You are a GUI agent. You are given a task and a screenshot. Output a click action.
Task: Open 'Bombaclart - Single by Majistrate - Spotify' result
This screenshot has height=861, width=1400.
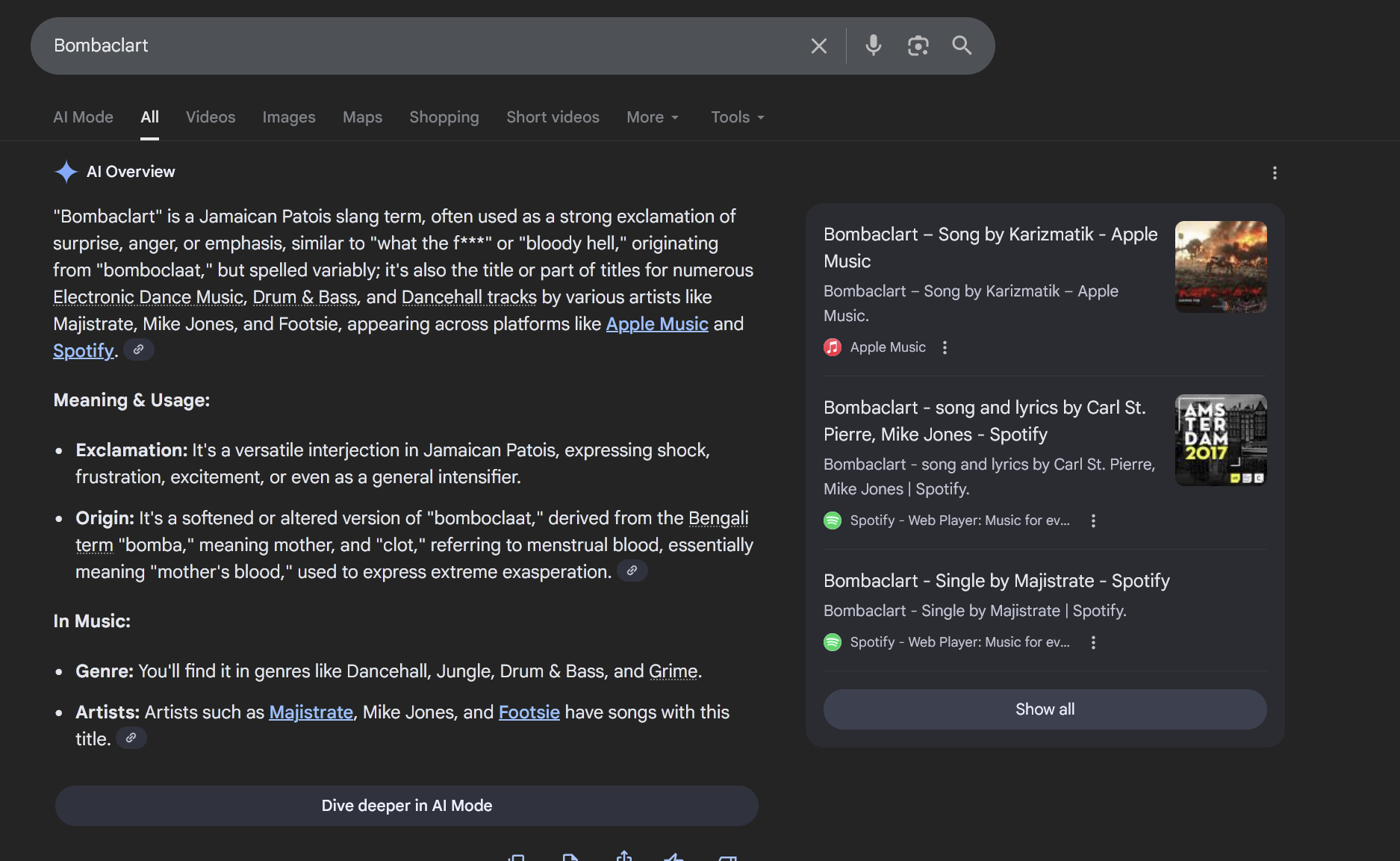coord(997,581)
